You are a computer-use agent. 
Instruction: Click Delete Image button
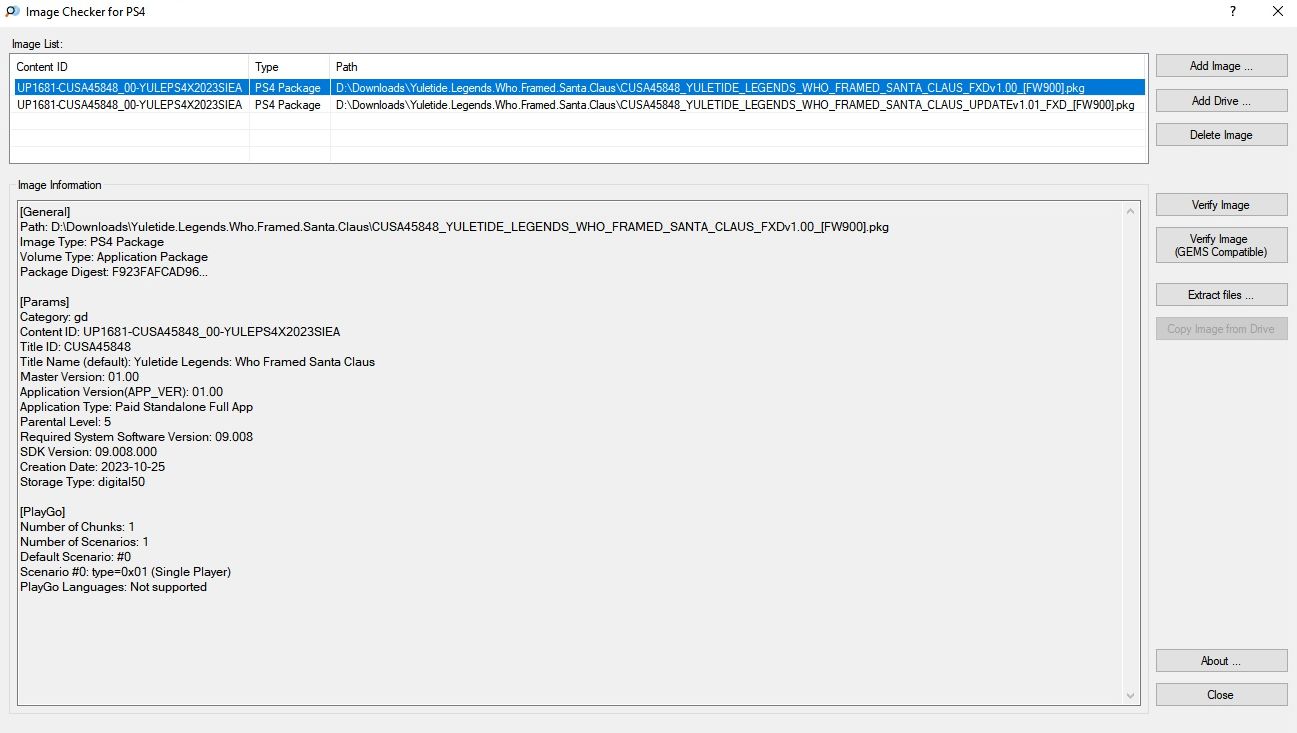[1221, 135]
